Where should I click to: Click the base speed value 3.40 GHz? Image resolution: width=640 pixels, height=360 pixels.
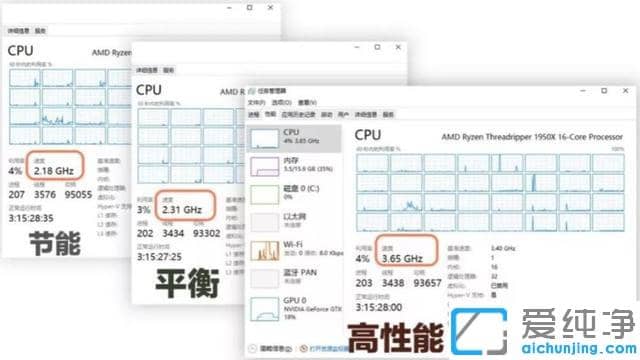click(x=503, y=248)
